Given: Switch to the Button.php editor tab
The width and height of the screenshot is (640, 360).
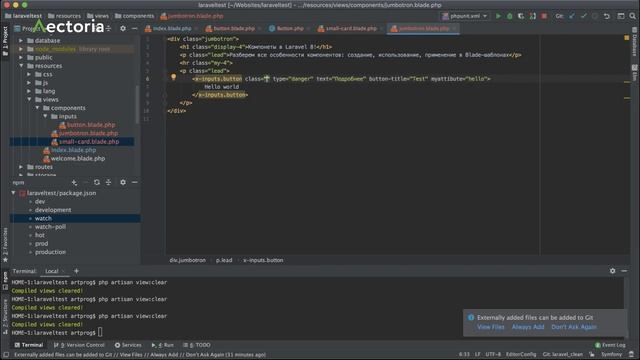Looking at the screenshot, I should pos(290,28).
